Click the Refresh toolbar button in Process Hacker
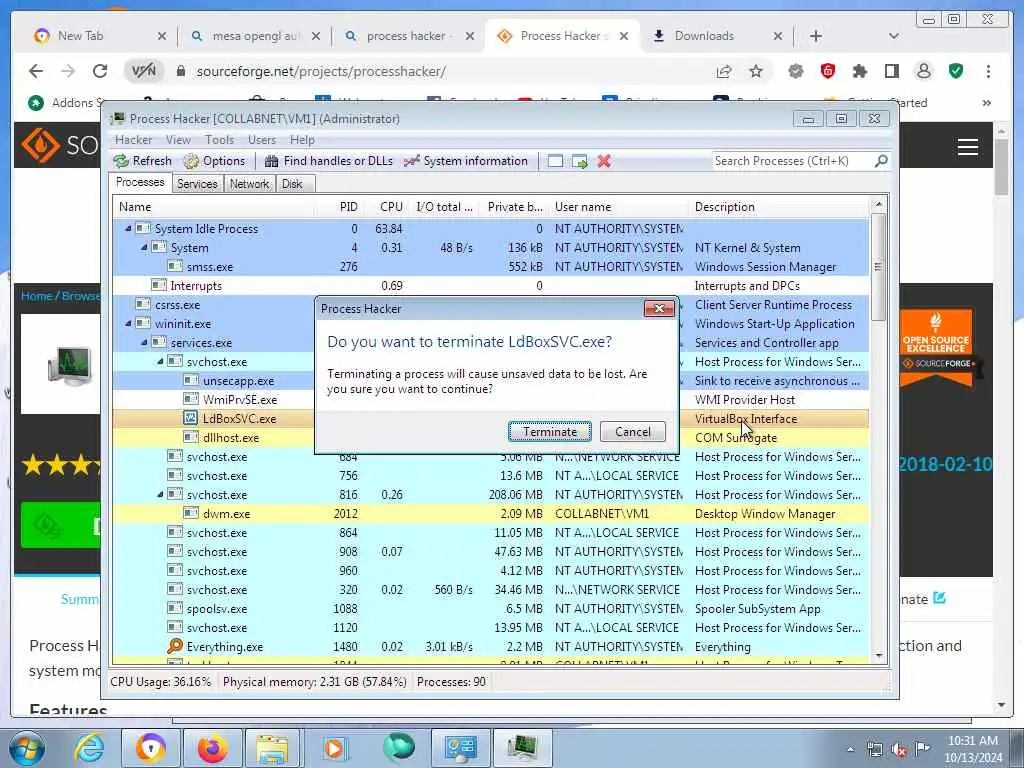This screenshot has height=768, width=1024. pyautogui.click(x=142, y=161)
